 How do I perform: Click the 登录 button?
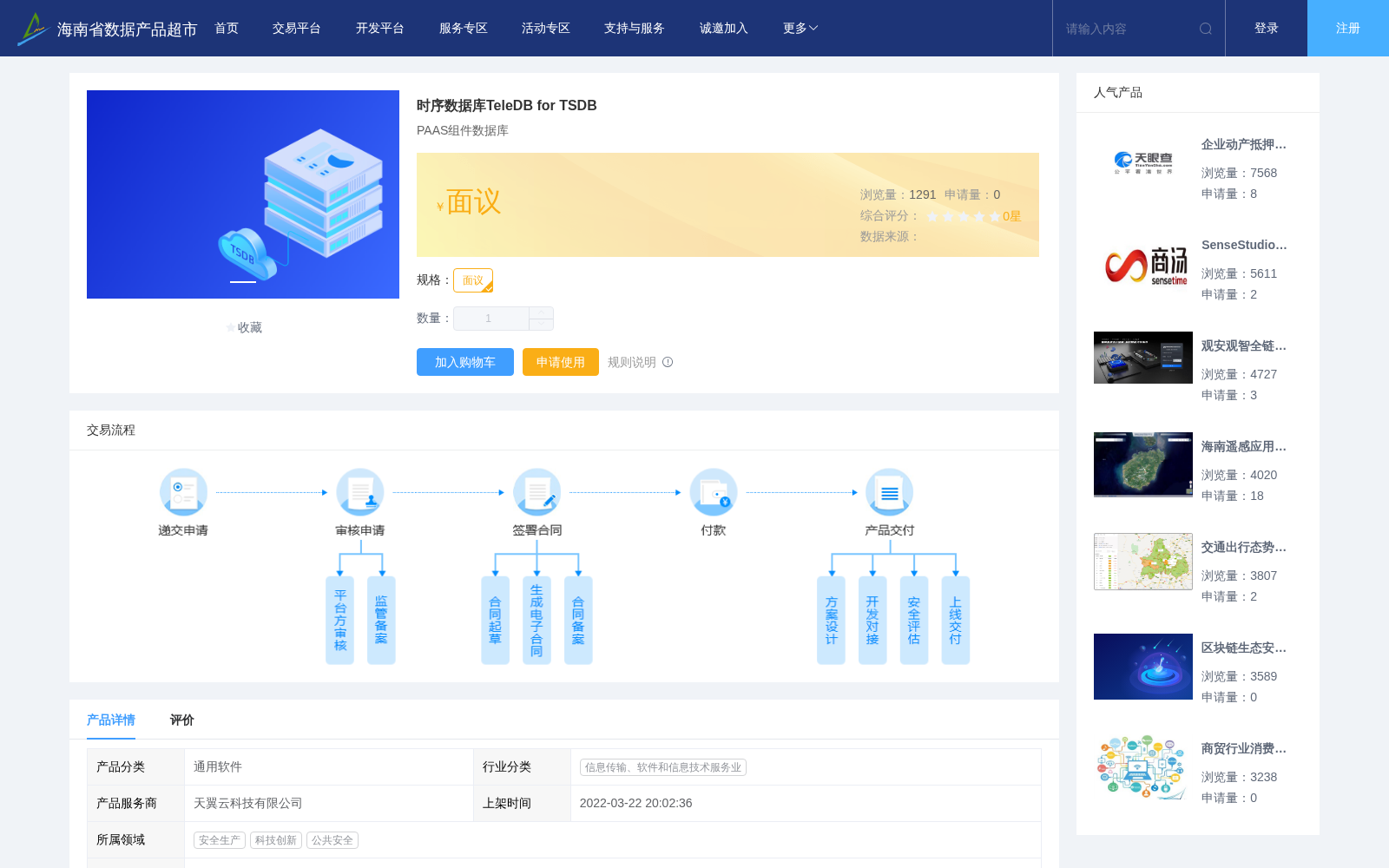coord(1267,29)
